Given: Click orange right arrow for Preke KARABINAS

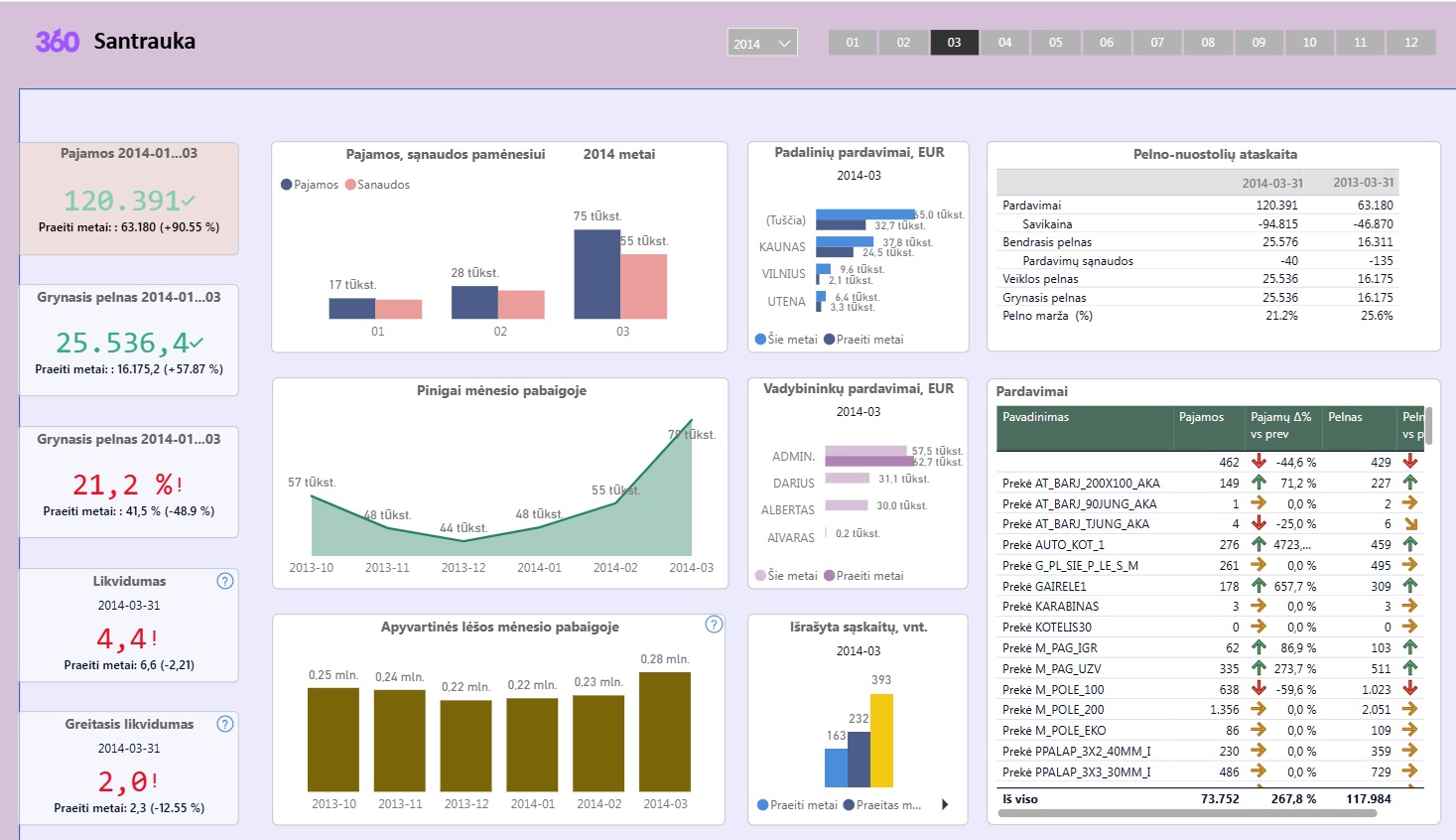Looking at the screenshot, I should [1258, 606].
